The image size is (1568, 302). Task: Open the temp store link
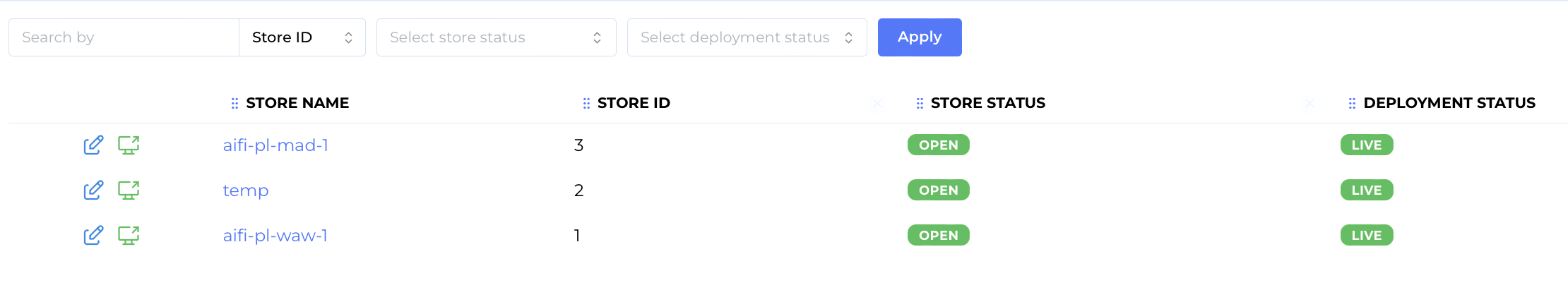click(x=246, y=191)
